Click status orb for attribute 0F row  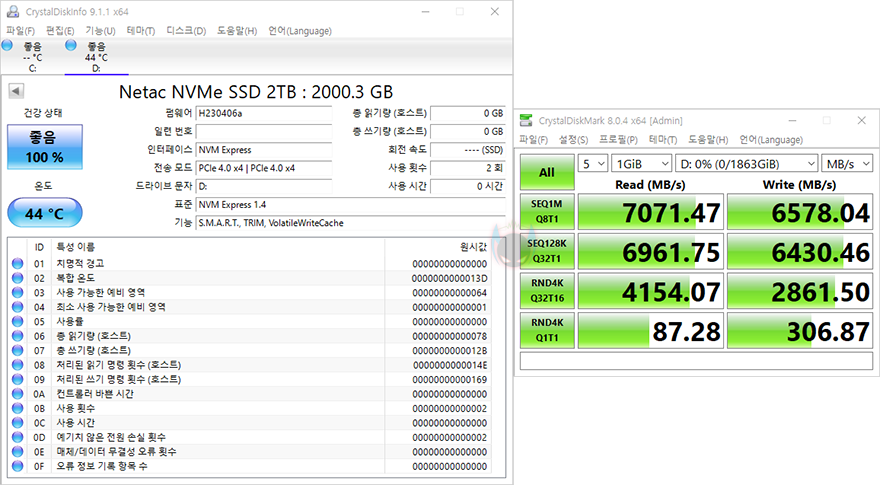pos(17,466)
